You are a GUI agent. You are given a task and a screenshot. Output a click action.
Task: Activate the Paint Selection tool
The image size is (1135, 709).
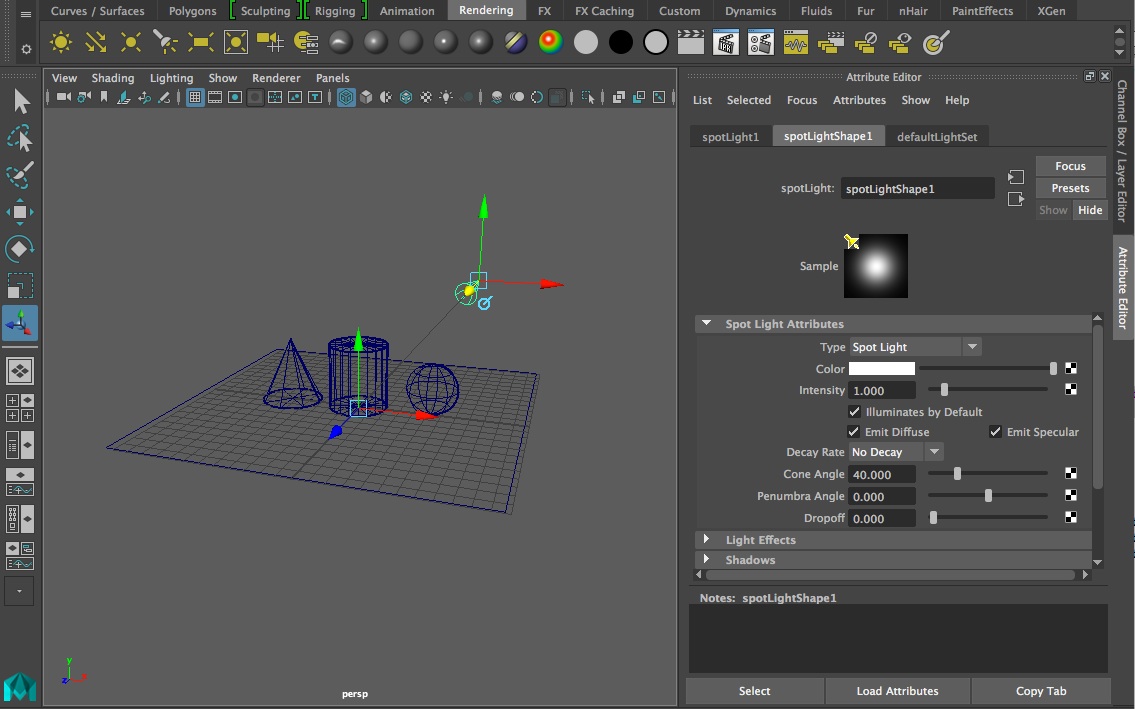point(19,175)
